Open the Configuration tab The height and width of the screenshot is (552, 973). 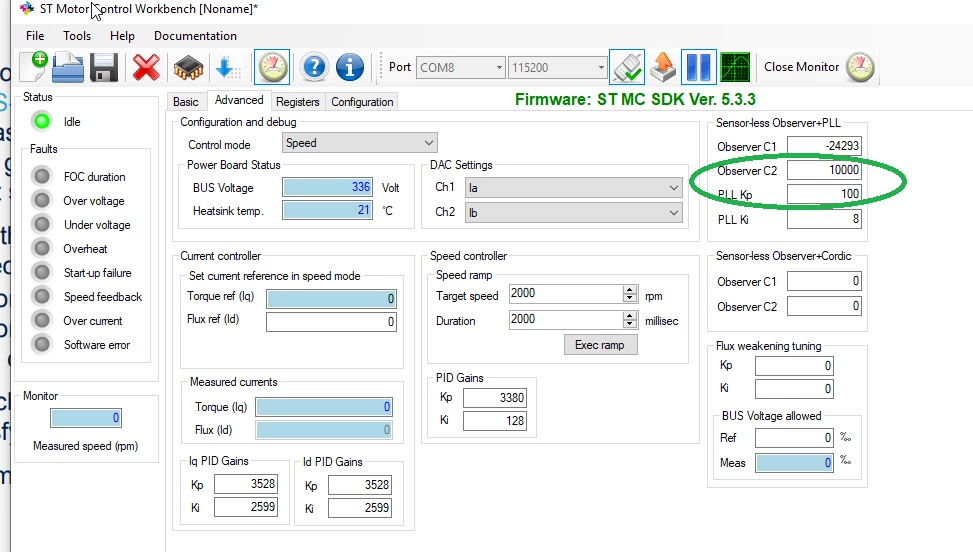coord(362,102)
